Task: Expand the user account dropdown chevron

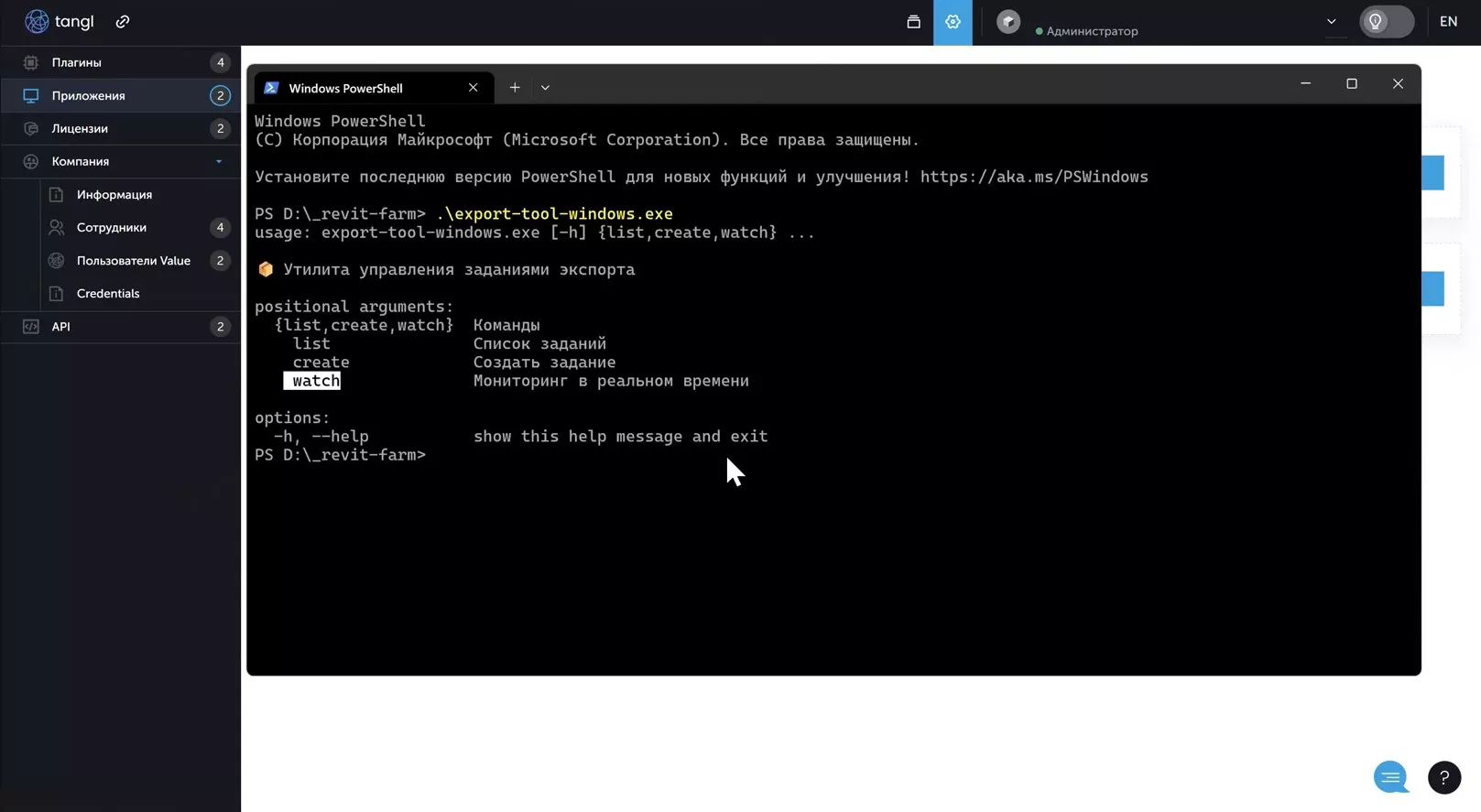Action: coord(1331,22)
